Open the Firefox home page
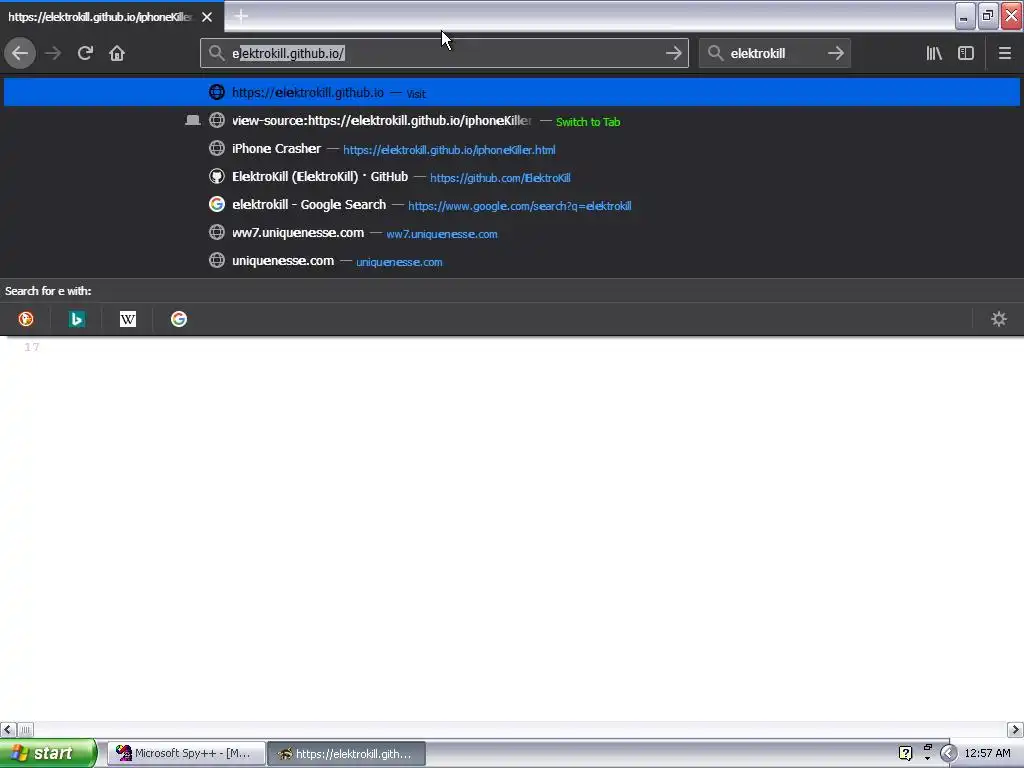Viewport: 1024px width, 768px height. pyautogui.click(x=117, y=53)
